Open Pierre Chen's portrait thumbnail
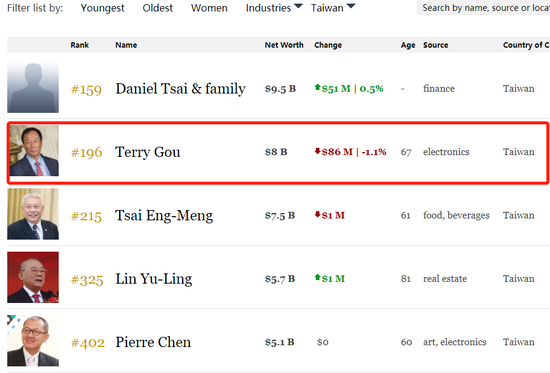The image size is (550, 373). (33, 341)
